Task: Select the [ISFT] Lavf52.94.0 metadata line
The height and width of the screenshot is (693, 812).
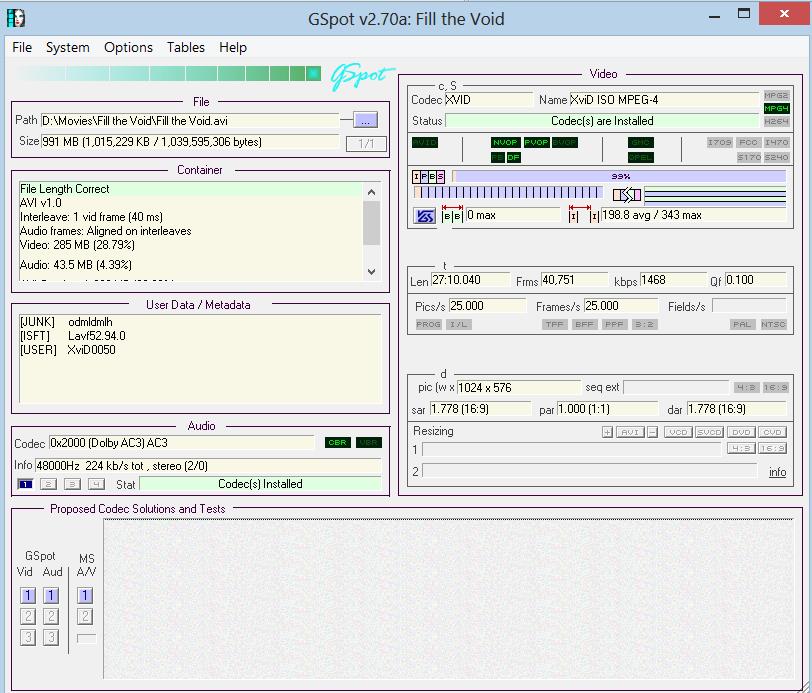Action: pyautogui.click(x=72, y=336)
